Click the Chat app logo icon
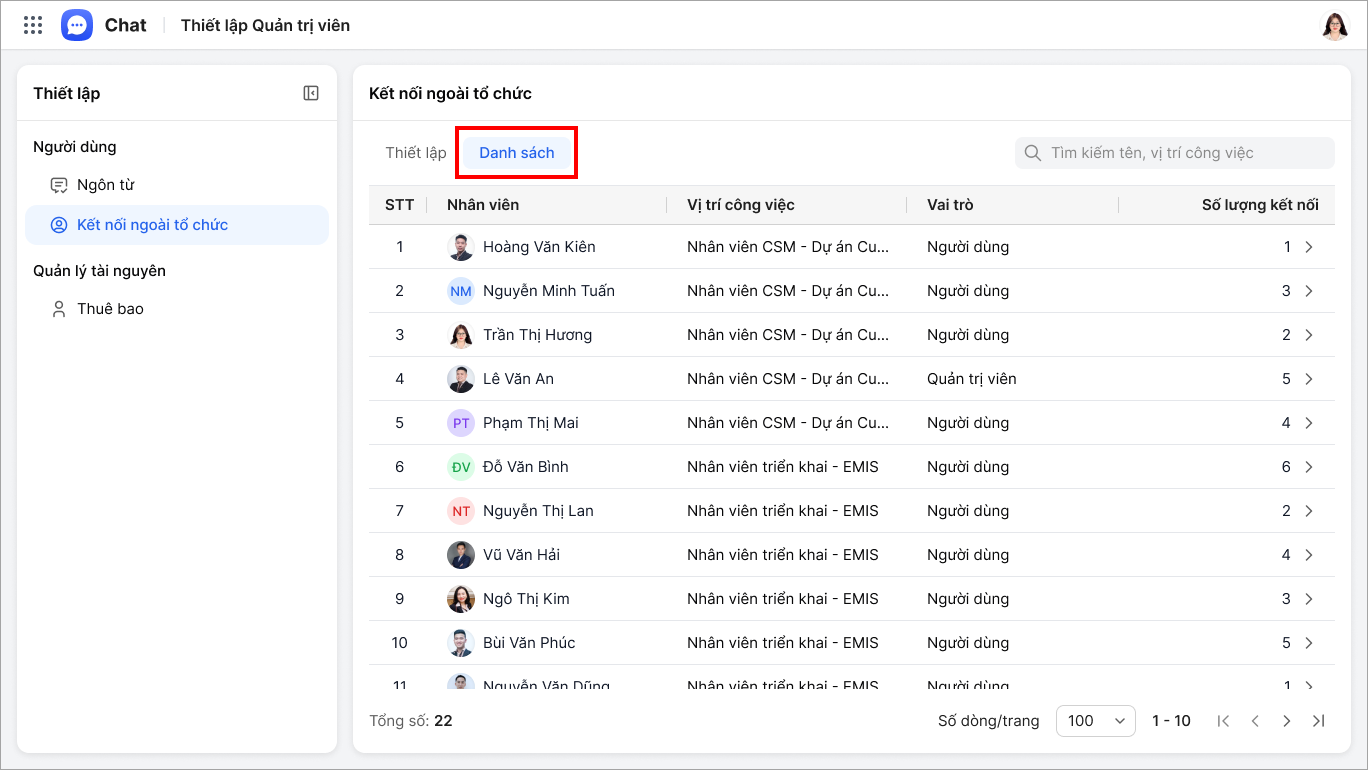This screenshot has height=770, width=1368. (x=77, y=25)
